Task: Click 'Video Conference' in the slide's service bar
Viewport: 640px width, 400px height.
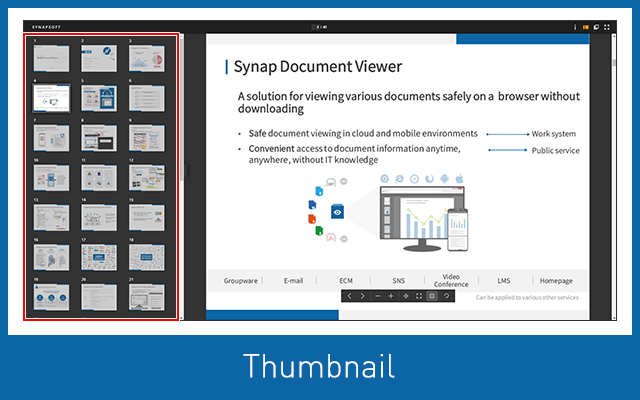Action: (x=451, y=280)
